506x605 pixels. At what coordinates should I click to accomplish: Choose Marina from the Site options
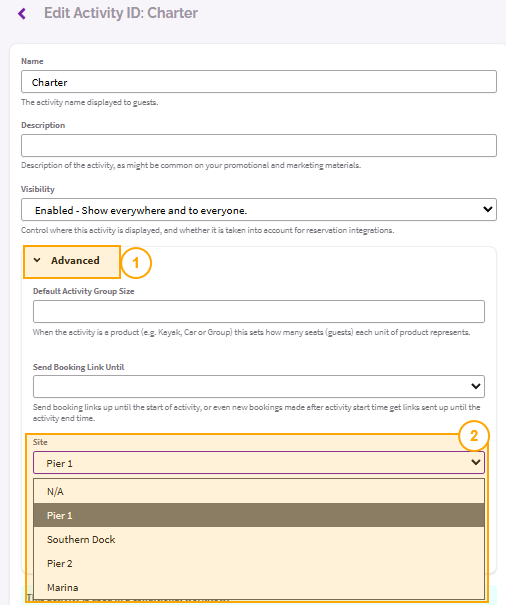[259, 587]
